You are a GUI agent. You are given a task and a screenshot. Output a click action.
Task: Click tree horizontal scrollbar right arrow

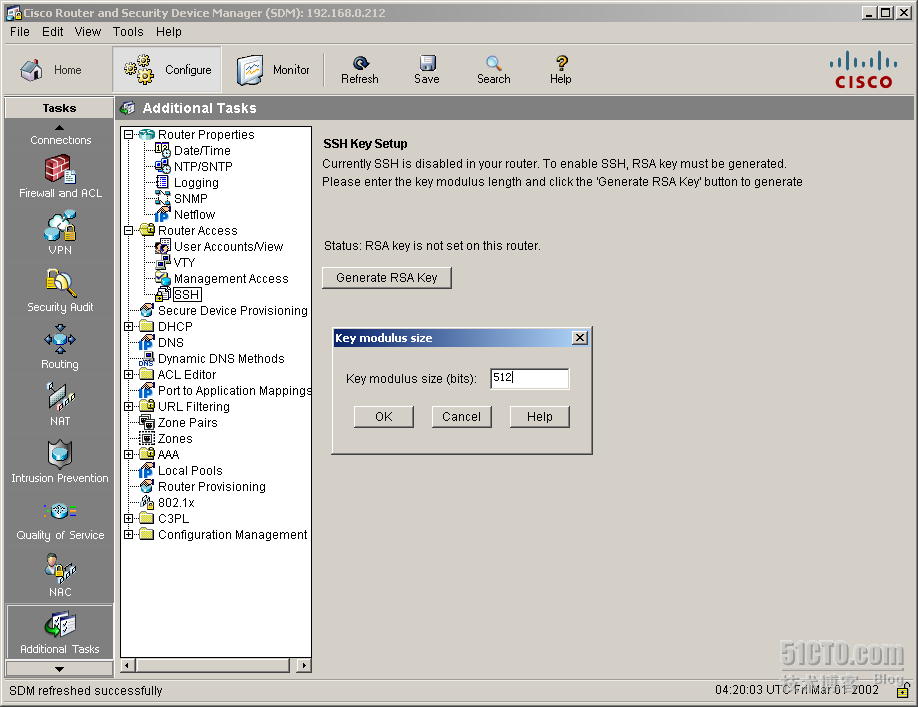tap(304, 665)
